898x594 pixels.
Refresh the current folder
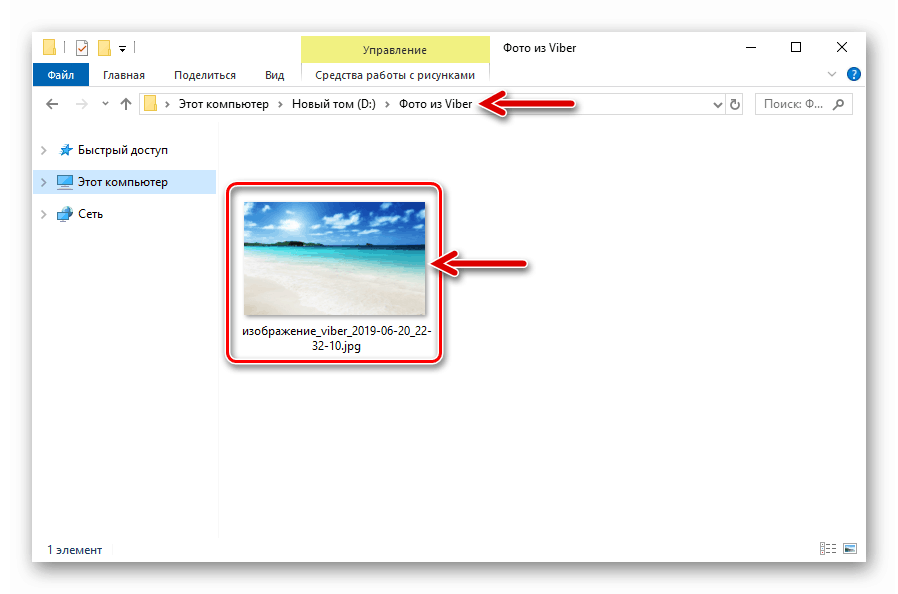coord(735,104)
